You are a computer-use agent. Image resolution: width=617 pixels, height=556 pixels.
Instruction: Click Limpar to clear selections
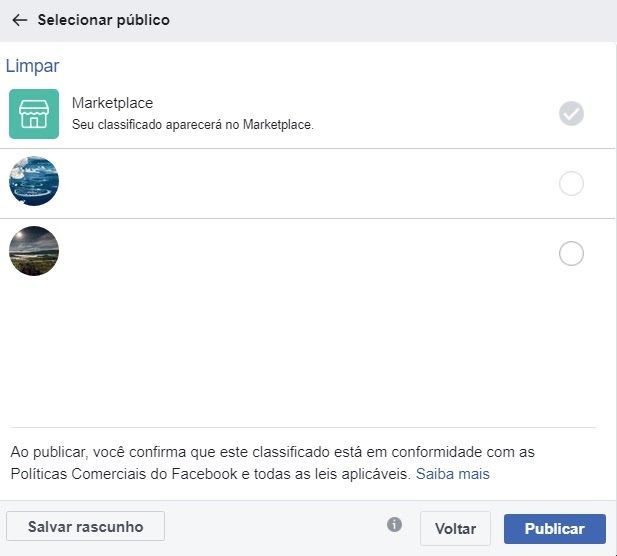coord(32,66)
